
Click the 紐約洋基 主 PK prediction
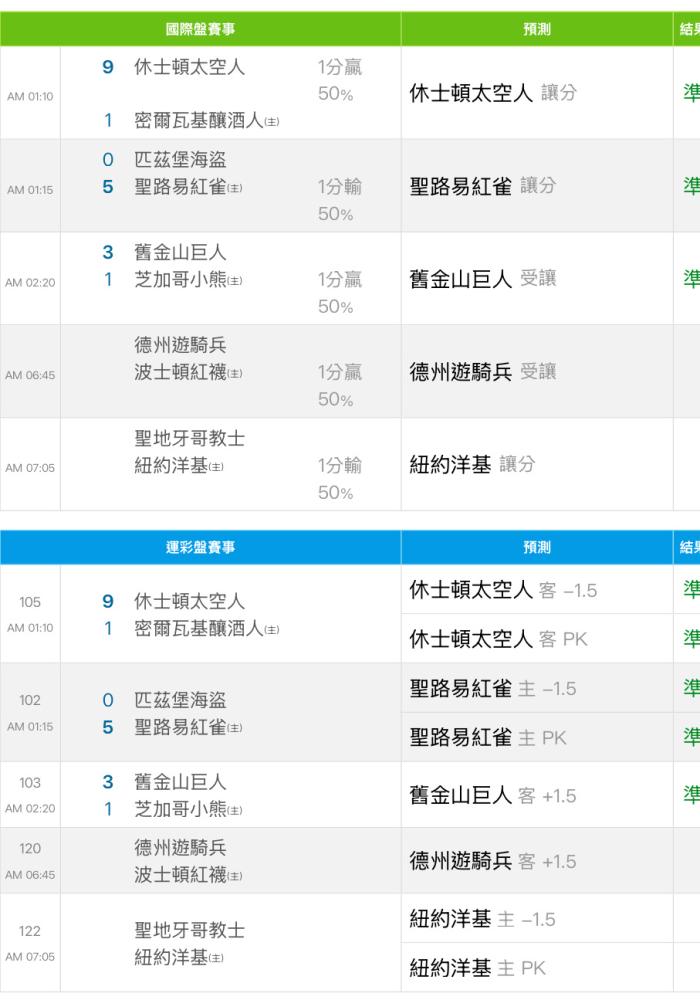(x=478, y=968)
